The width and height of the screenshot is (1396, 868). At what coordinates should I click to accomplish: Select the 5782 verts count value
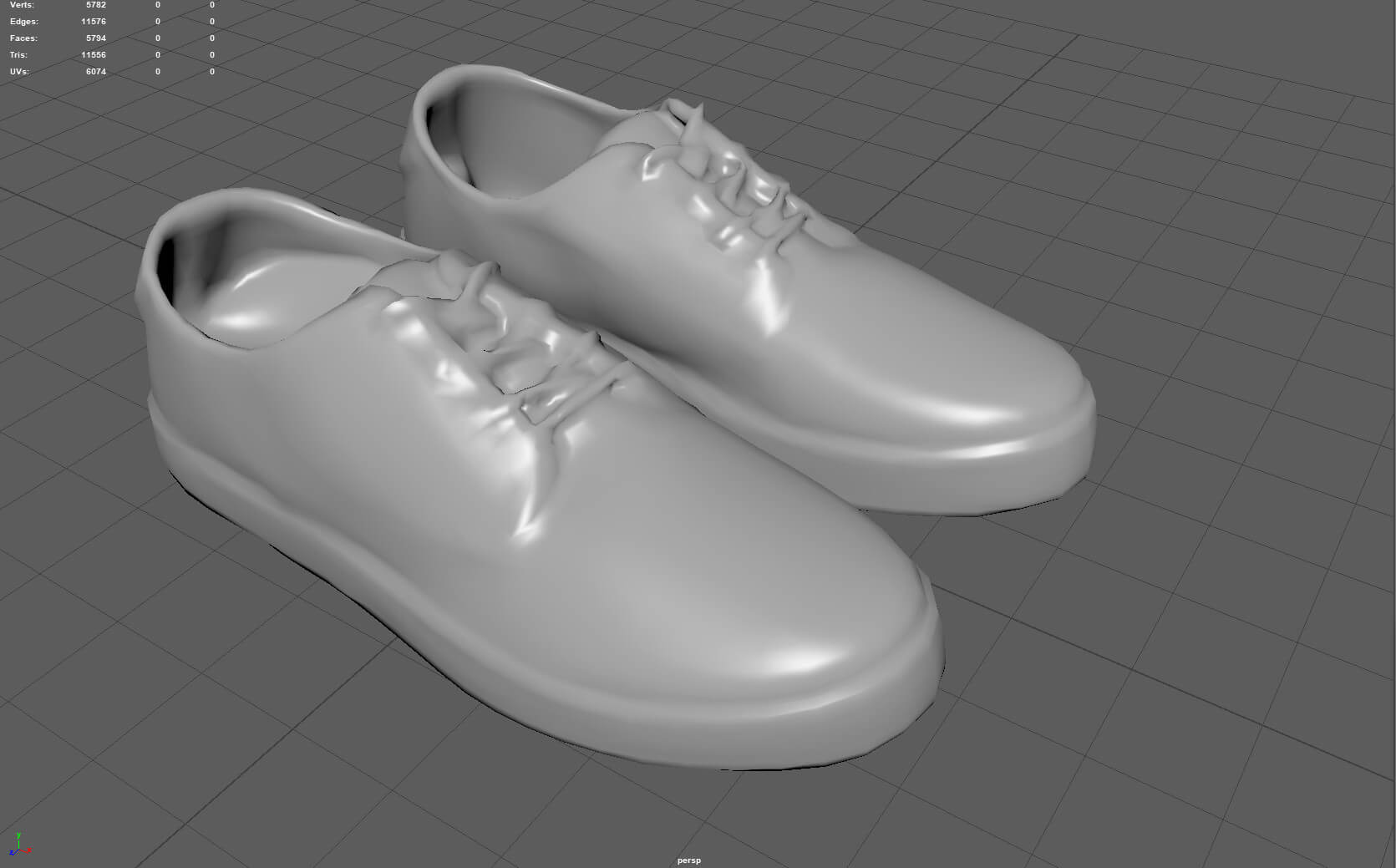[x=96, y=5]
